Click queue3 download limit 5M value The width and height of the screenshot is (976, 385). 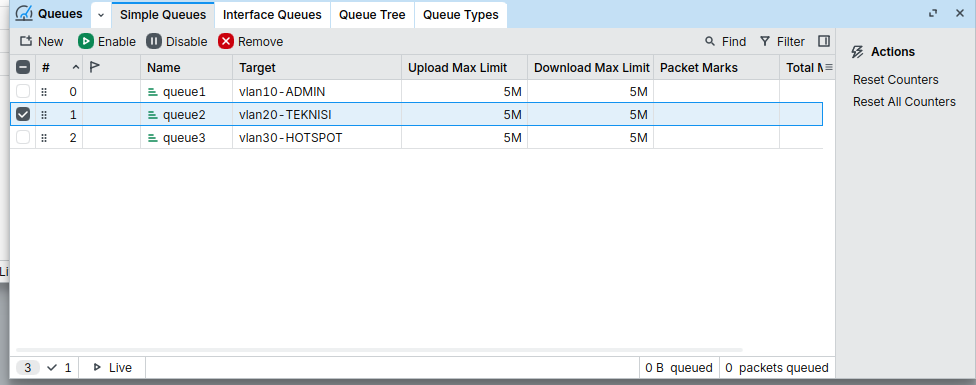coord(639,138)
